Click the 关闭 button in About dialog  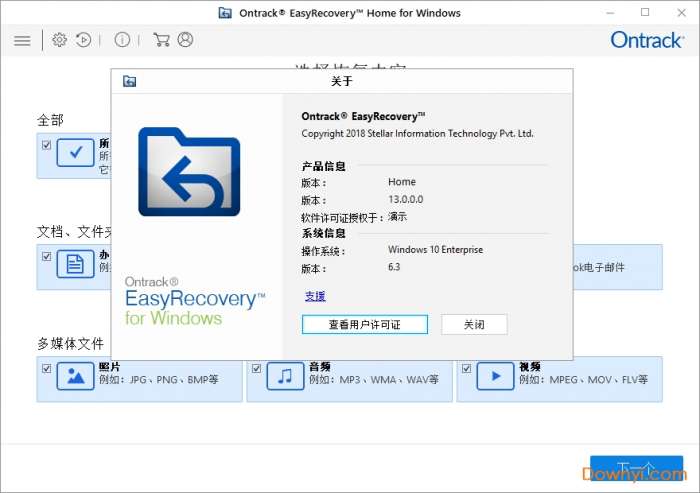pos(474,325)
